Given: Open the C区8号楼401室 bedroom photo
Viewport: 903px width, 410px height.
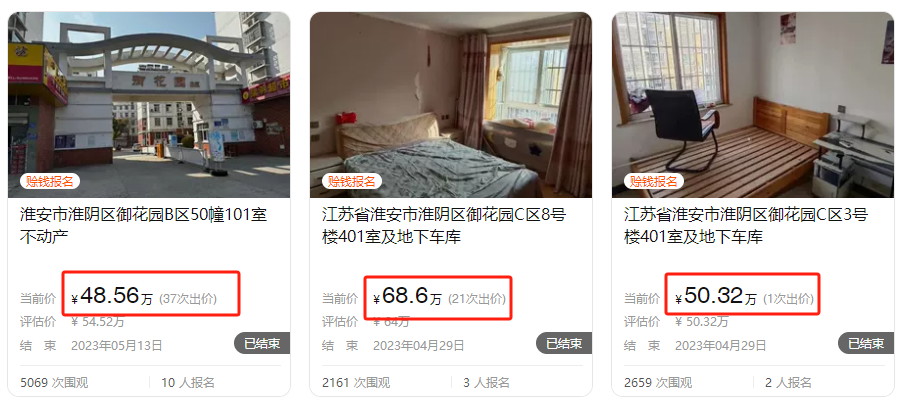Looking at the screenshot, I should (451, 105).
